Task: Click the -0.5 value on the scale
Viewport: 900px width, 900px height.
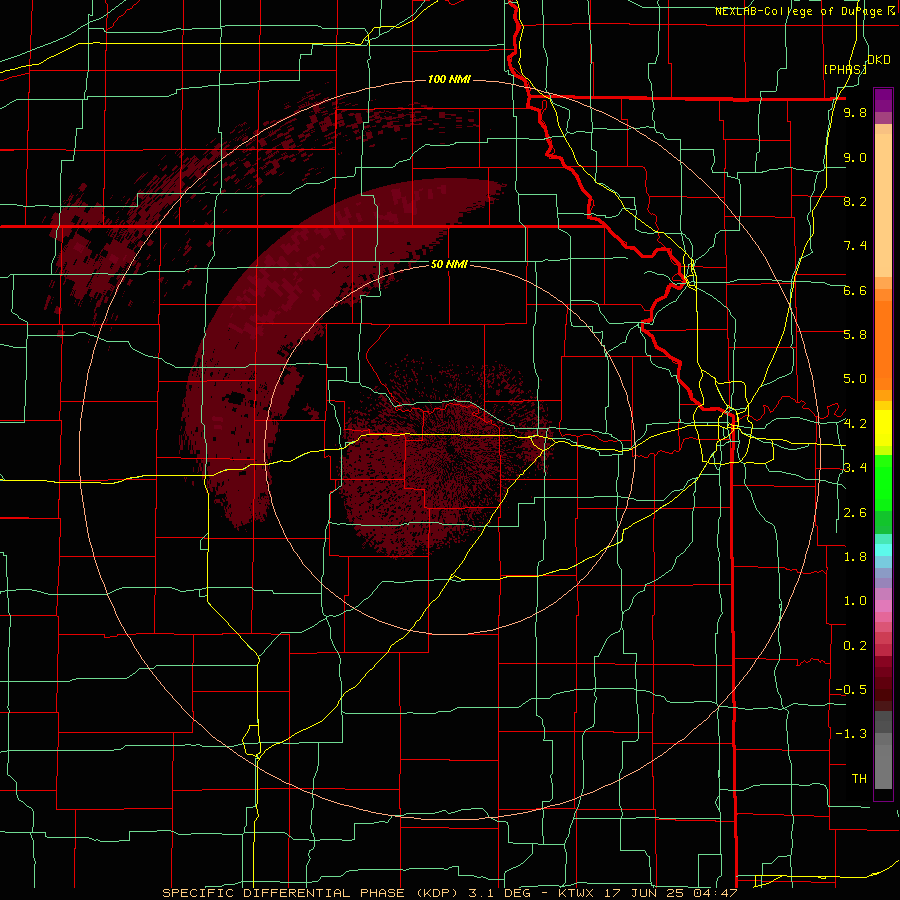Action: pos(851,690)
